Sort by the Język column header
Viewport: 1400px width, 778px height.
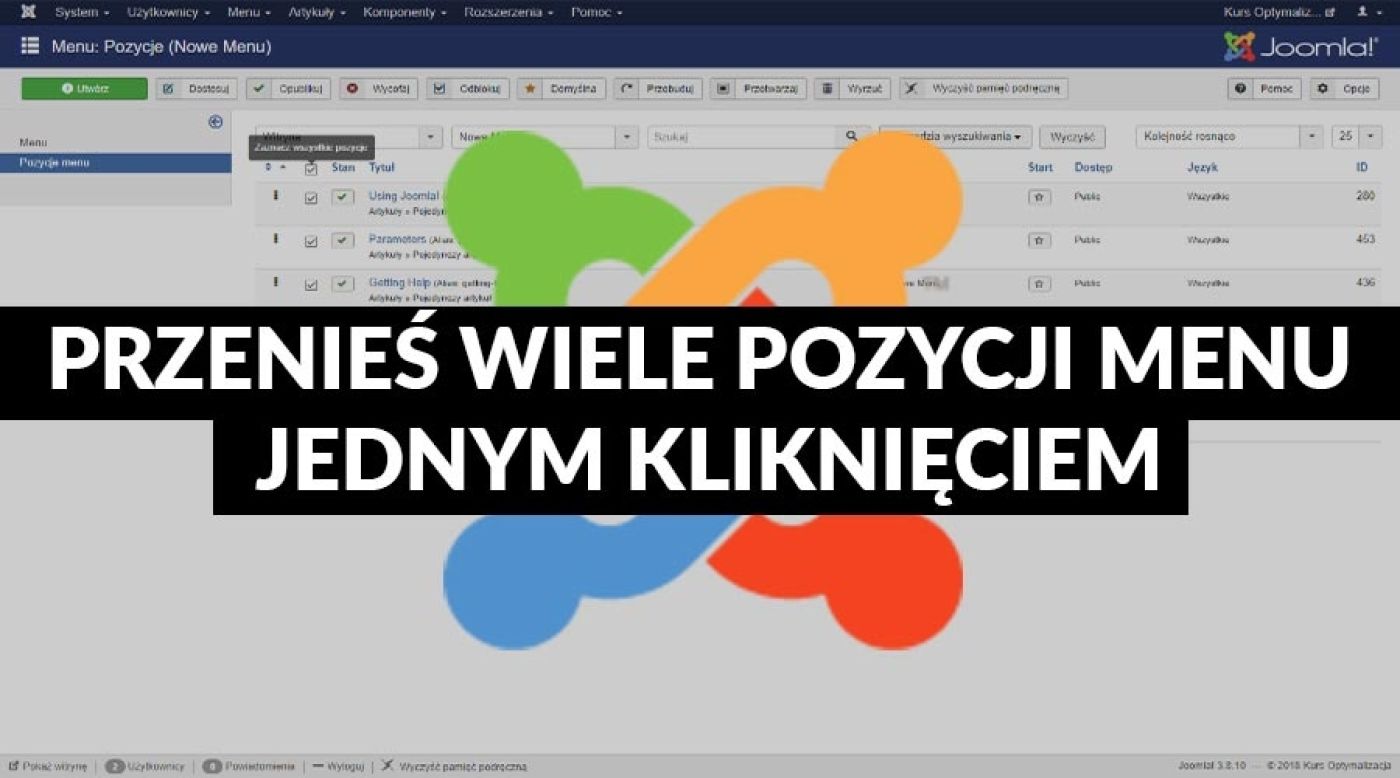pyautogui.click(x=1202, y=168)
